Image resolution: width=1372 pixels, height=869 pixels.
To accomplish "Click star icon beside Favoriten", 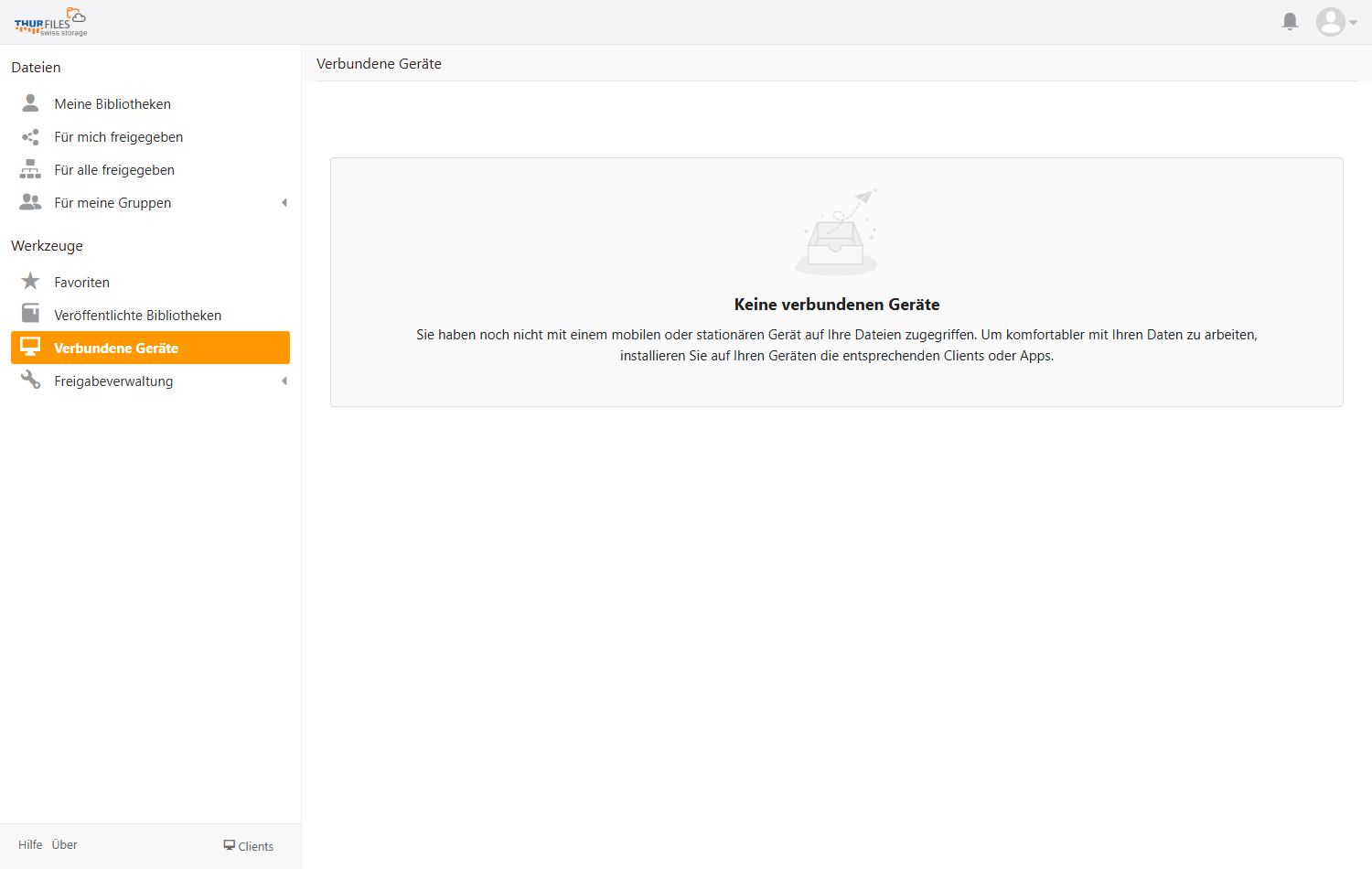I will tap(30, 281).
